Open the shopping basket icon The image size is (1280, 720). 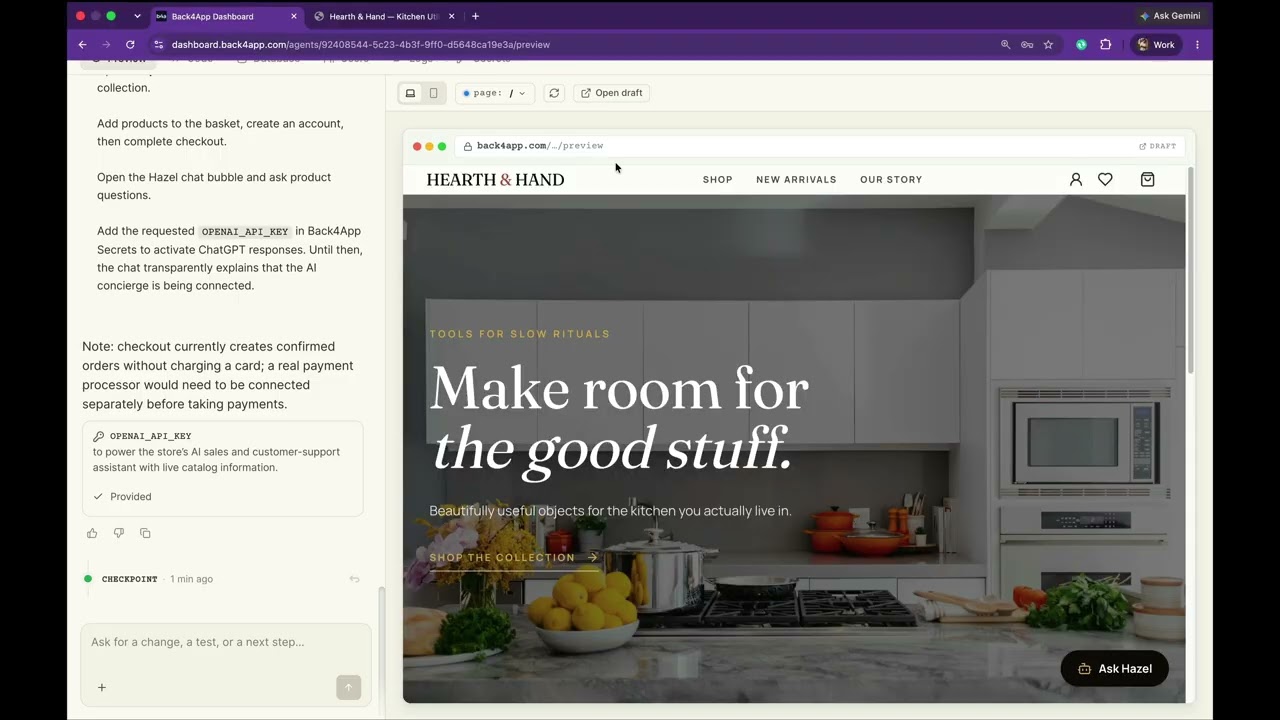(x=1147, y=179)
